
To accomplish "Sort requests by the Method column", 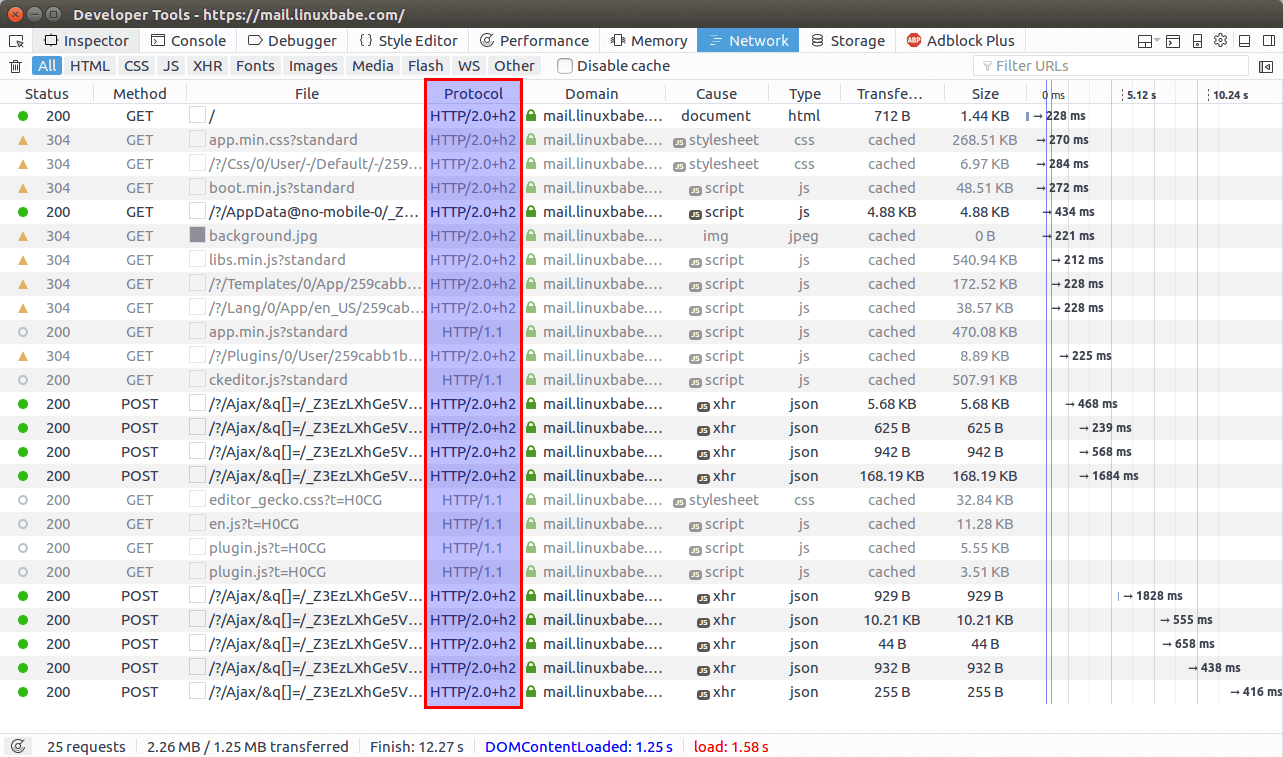I will [x=140, y=94].
